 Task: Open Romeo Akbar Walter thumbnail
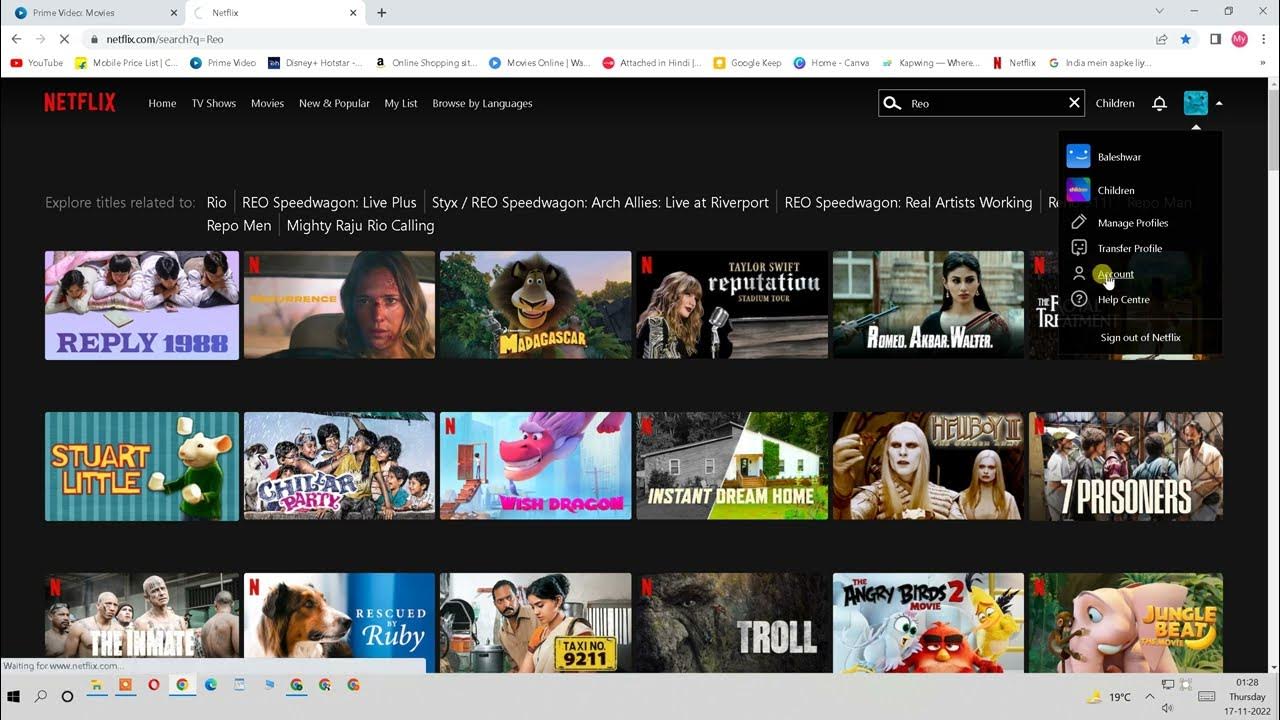click(x=928, y=305)
